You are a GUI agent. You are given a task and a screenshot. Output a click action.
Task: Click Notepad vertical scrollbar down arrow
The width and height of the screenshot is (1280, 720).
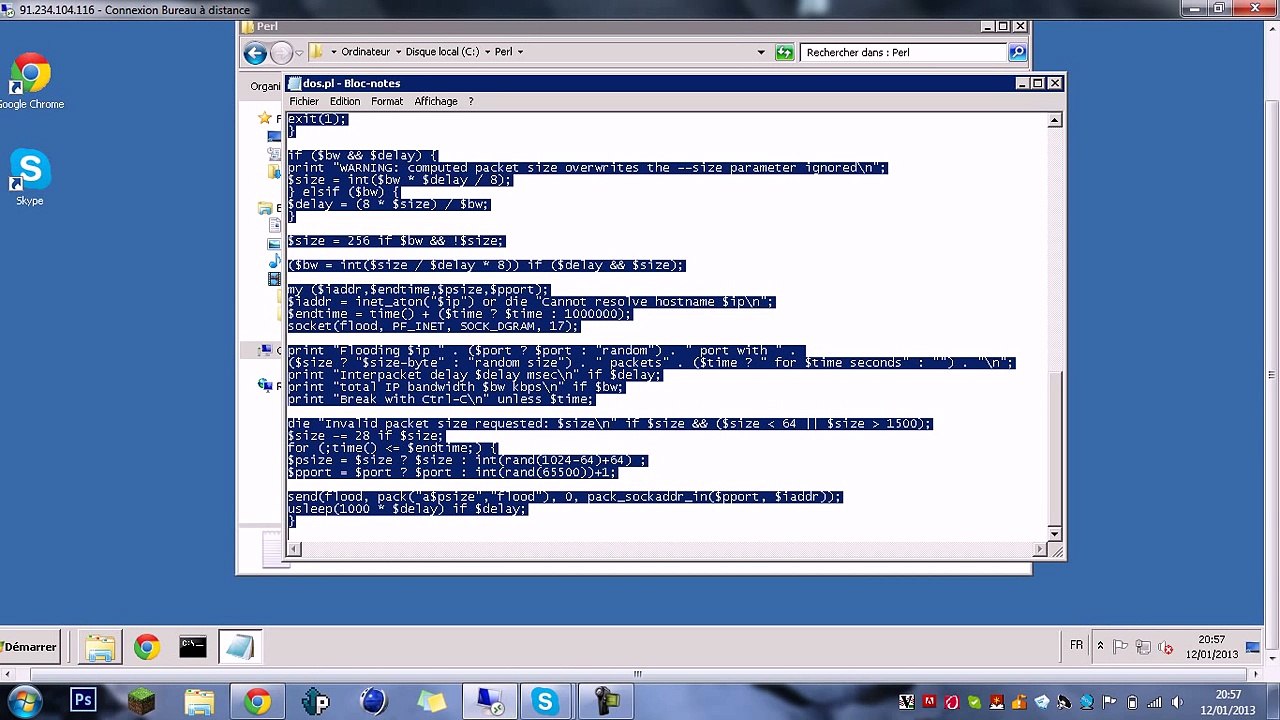click(1054, 533)
